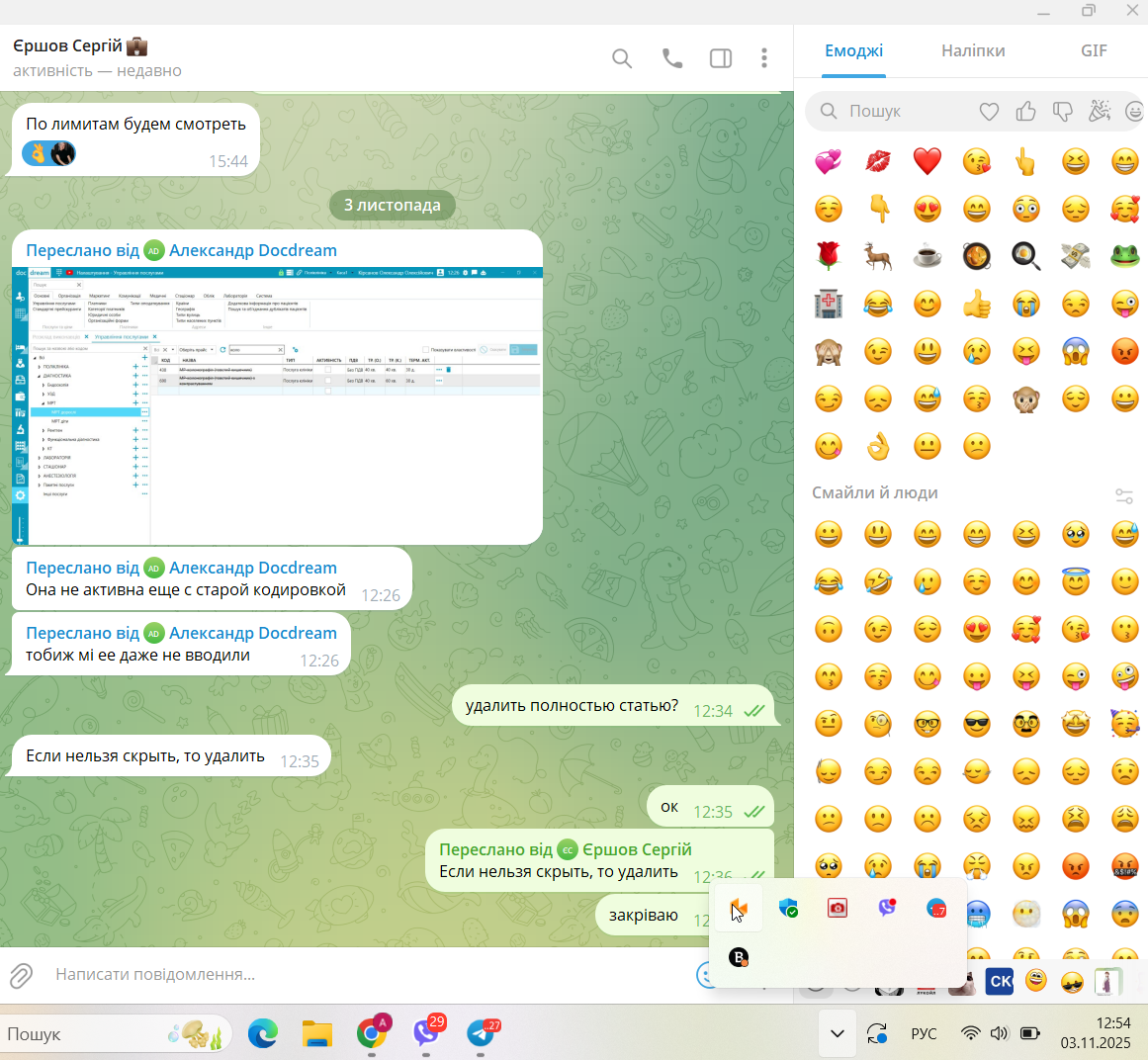
Task: Insert the sunglasses face emoji
Action: (977, 724)
